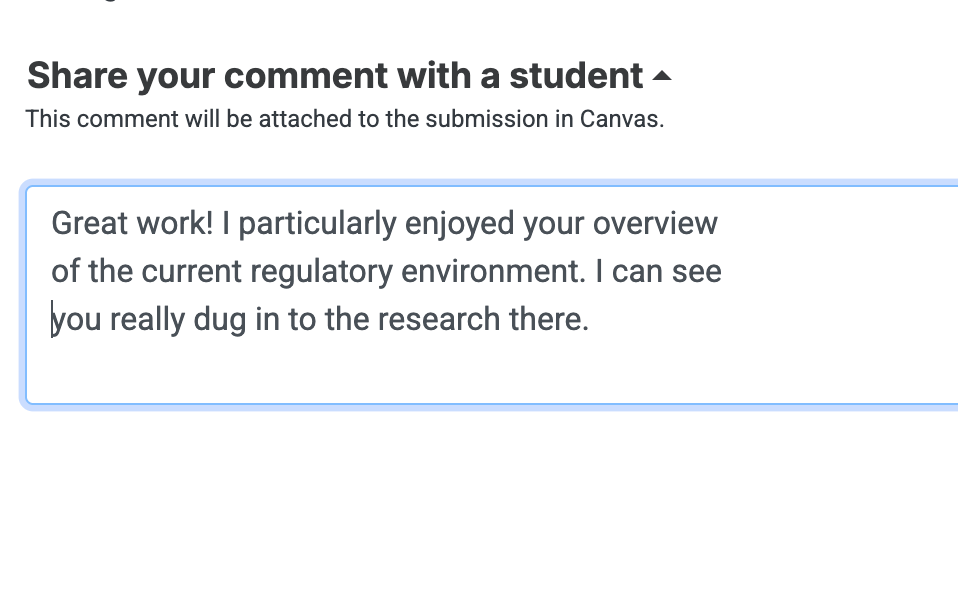Click the word "Canvas" in the note
958x590 pixels.
tap(619, 119)
